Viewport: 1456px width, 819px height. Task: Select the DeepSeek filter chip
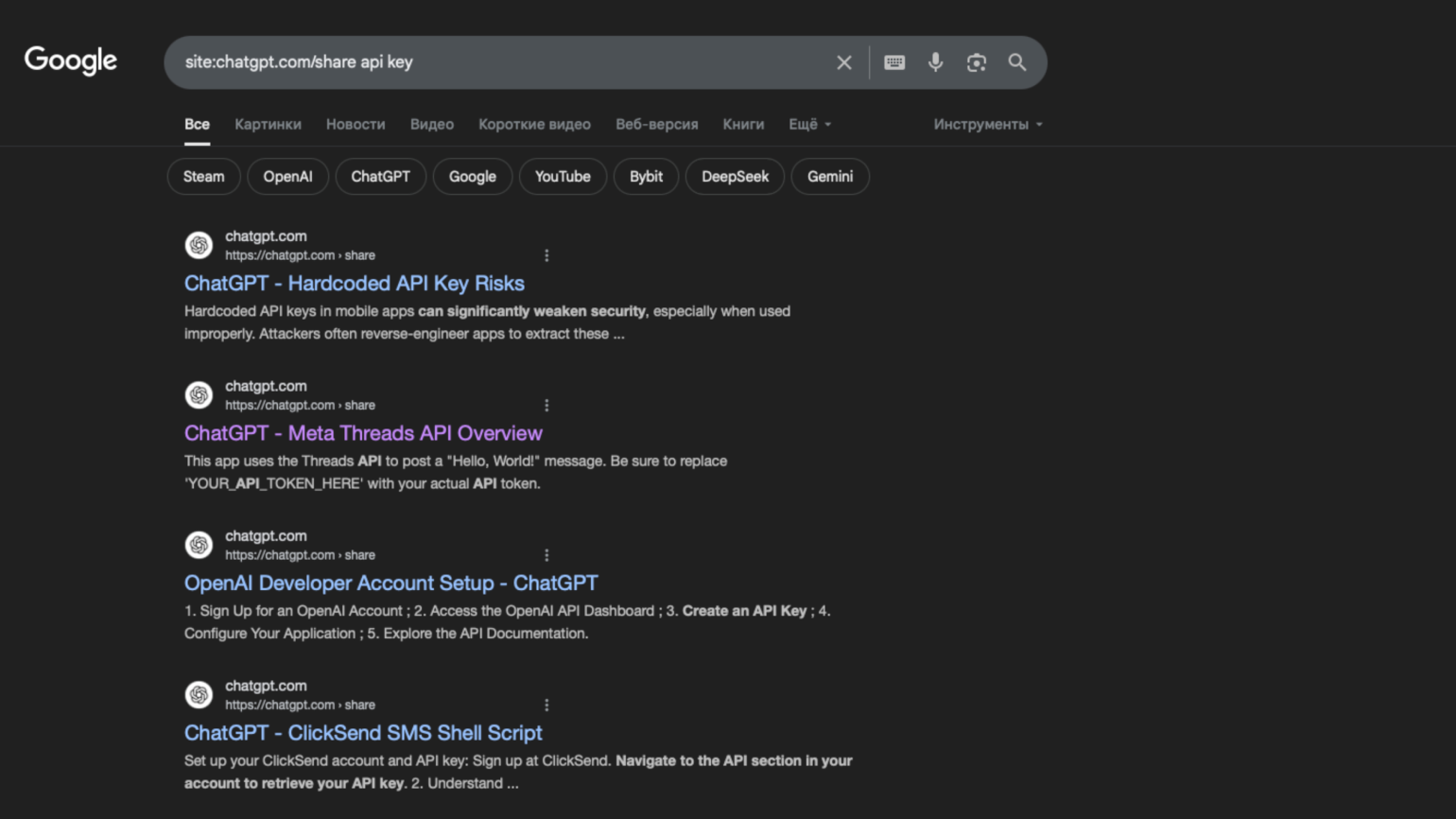736,177
